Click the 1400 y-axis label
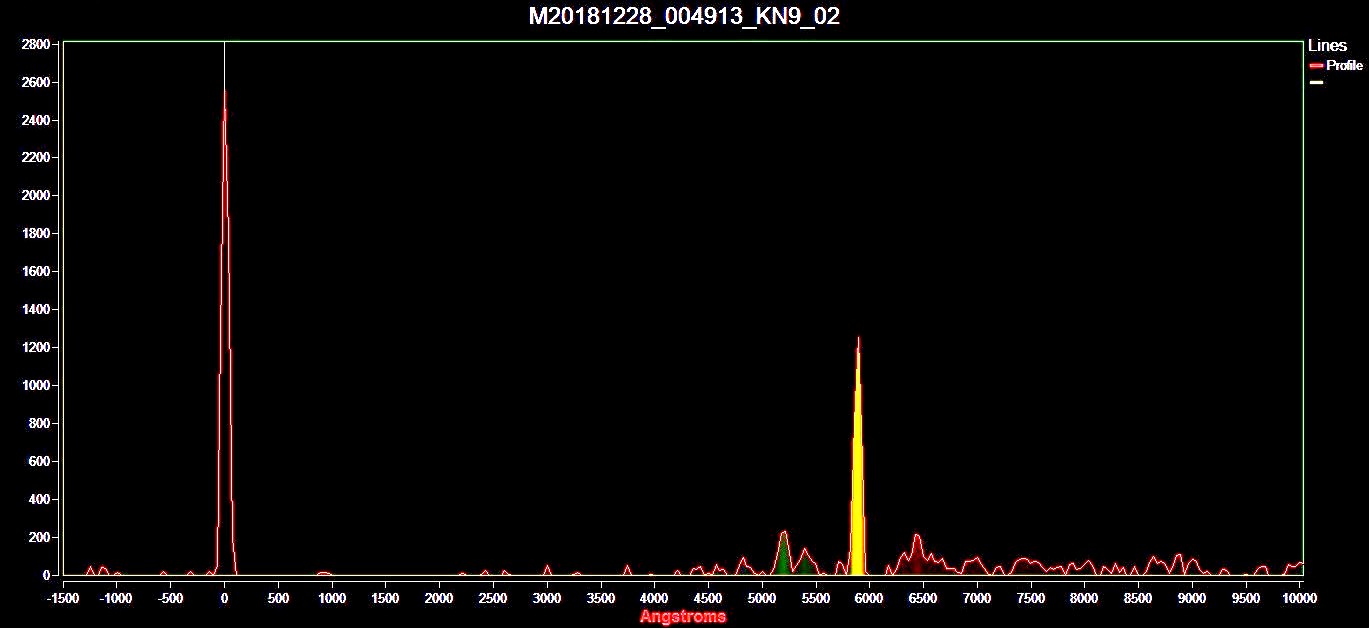This screenshot has width=1369, height=629. (36, 310)
